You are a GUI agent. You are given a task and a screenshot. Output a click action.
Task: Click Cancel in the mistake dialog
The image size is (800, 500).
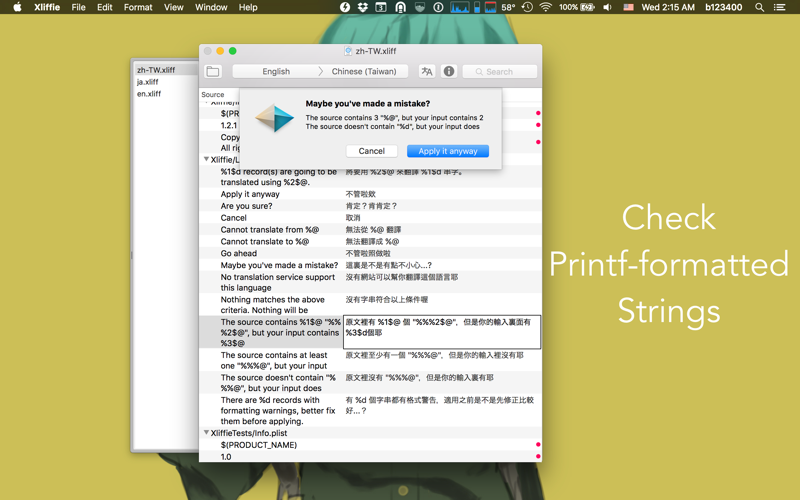pyautogui.click(x=371, y=151)
